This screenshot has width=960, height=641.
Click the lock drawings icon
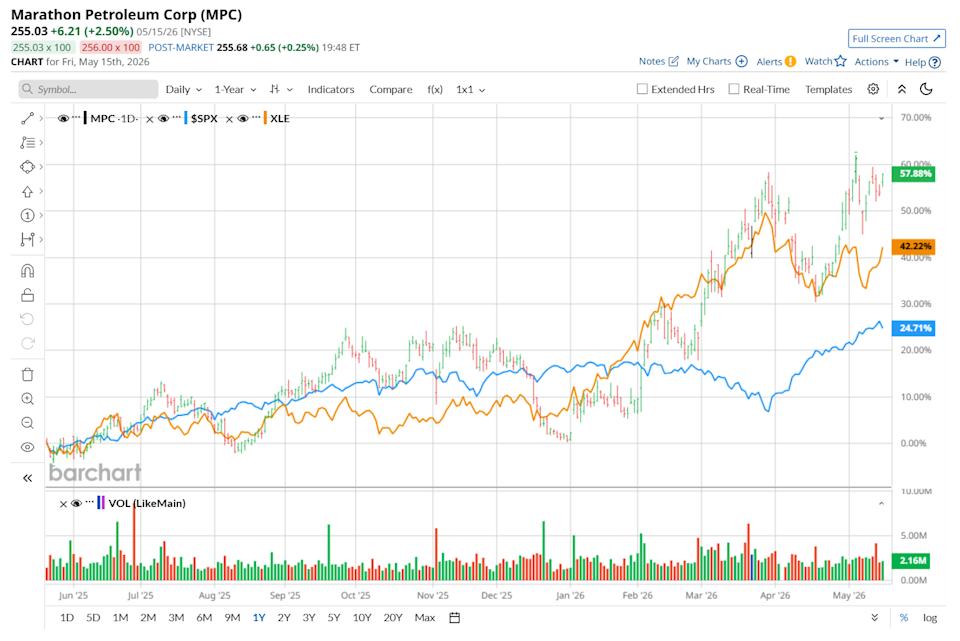[x=28, y=295]
